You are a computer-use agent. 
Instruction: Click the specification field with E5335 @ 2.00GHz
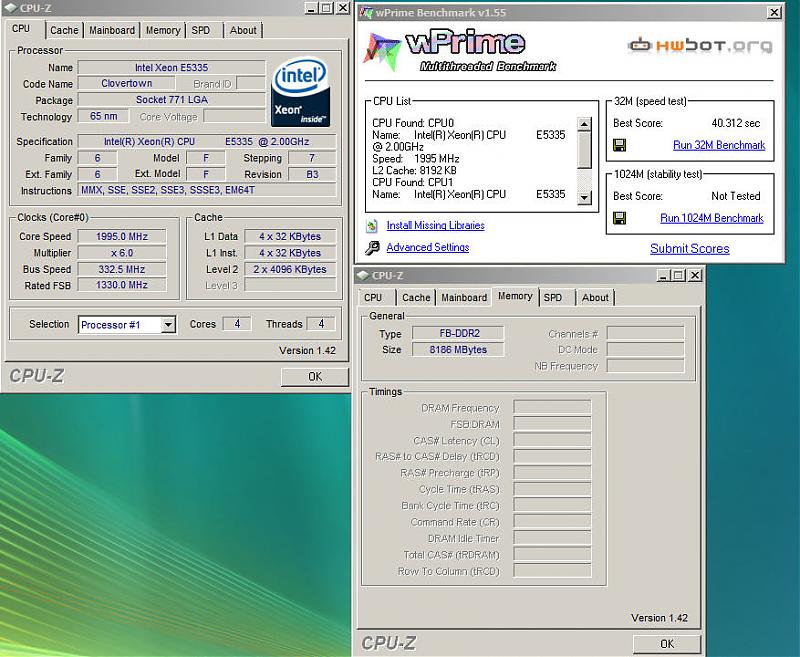point(207,142)
